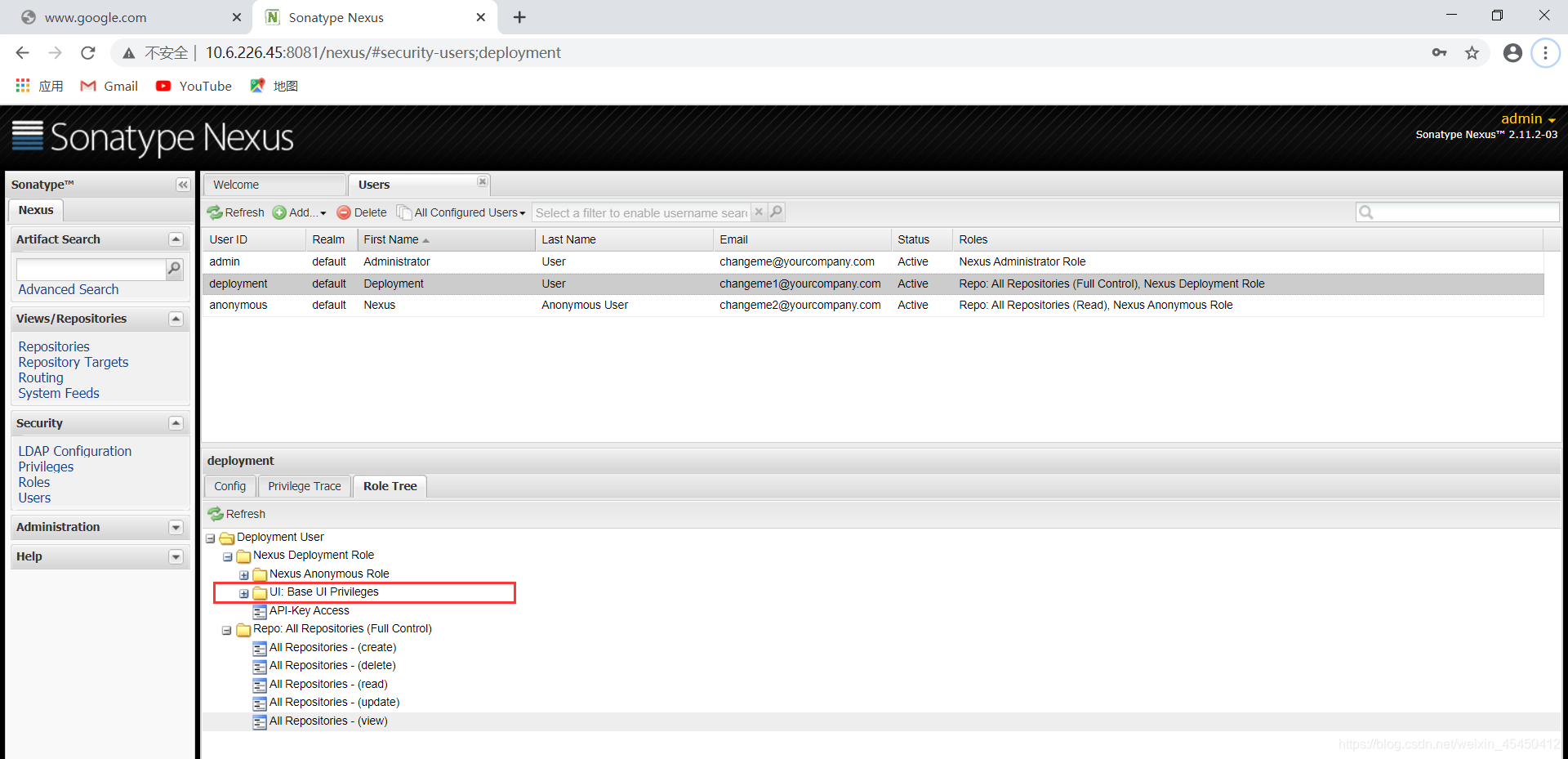Select the Role Tree tab

(390, 486)
